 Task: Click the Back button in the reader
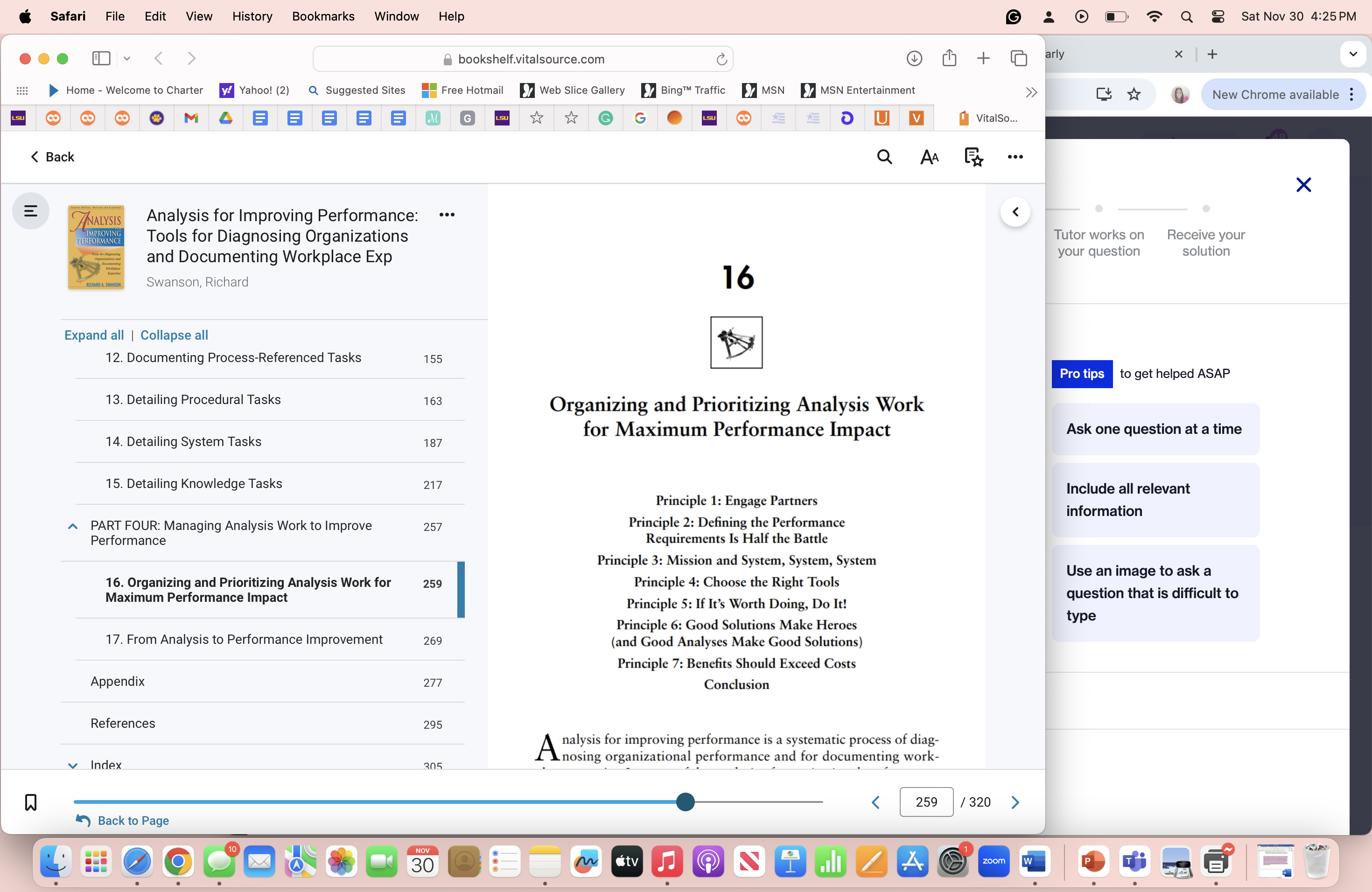click(52, 157)
